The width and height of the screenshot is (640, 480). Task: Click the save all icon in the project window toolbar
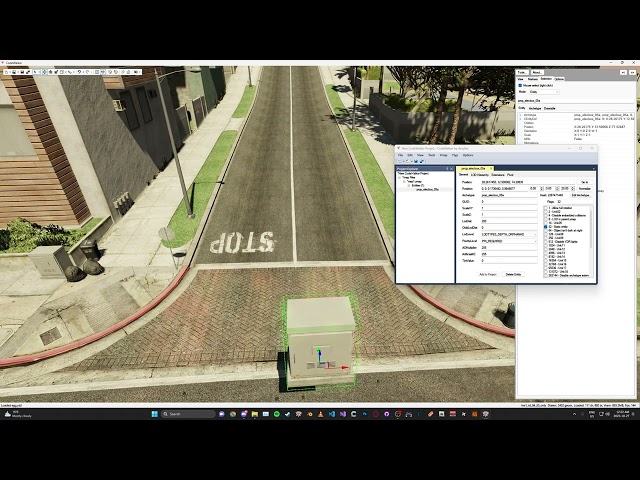pyautogui.click(x=422, y=161)
